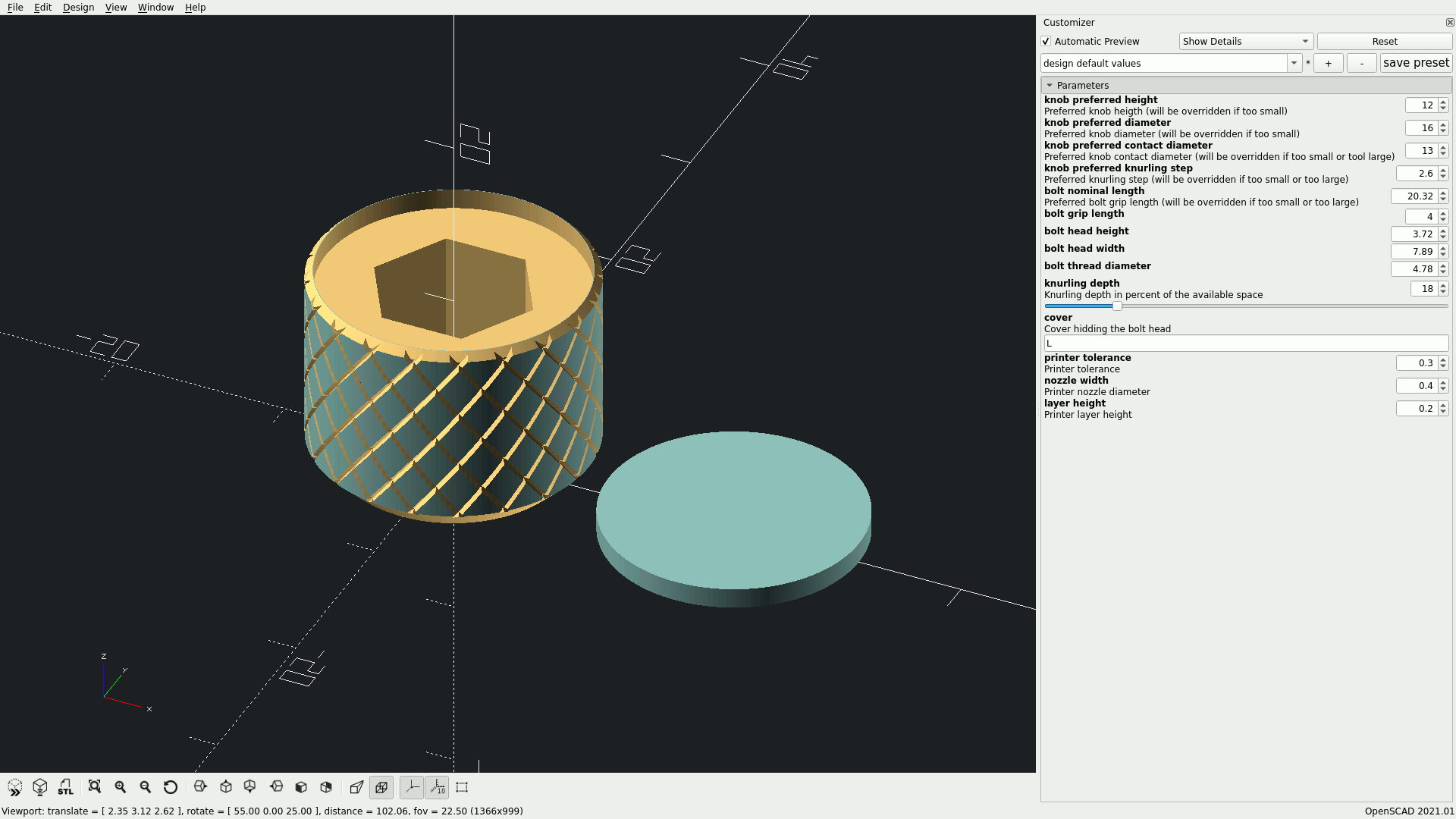Adjust the knurling depth slider
This screenshot has width=1456, height=819.
click(x=1116, y=306)
